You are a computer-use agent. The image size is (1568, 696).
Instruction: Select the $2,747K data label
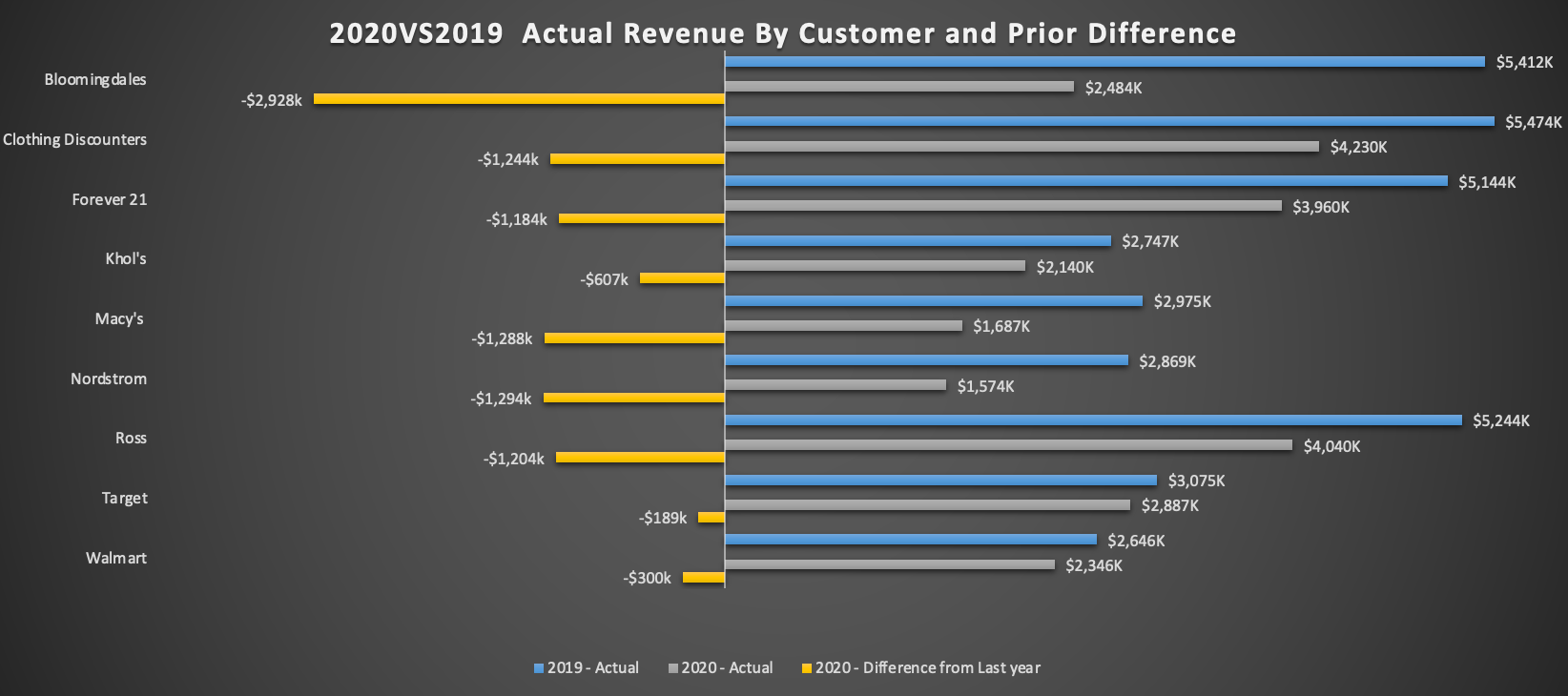[x=1150, y=241]
